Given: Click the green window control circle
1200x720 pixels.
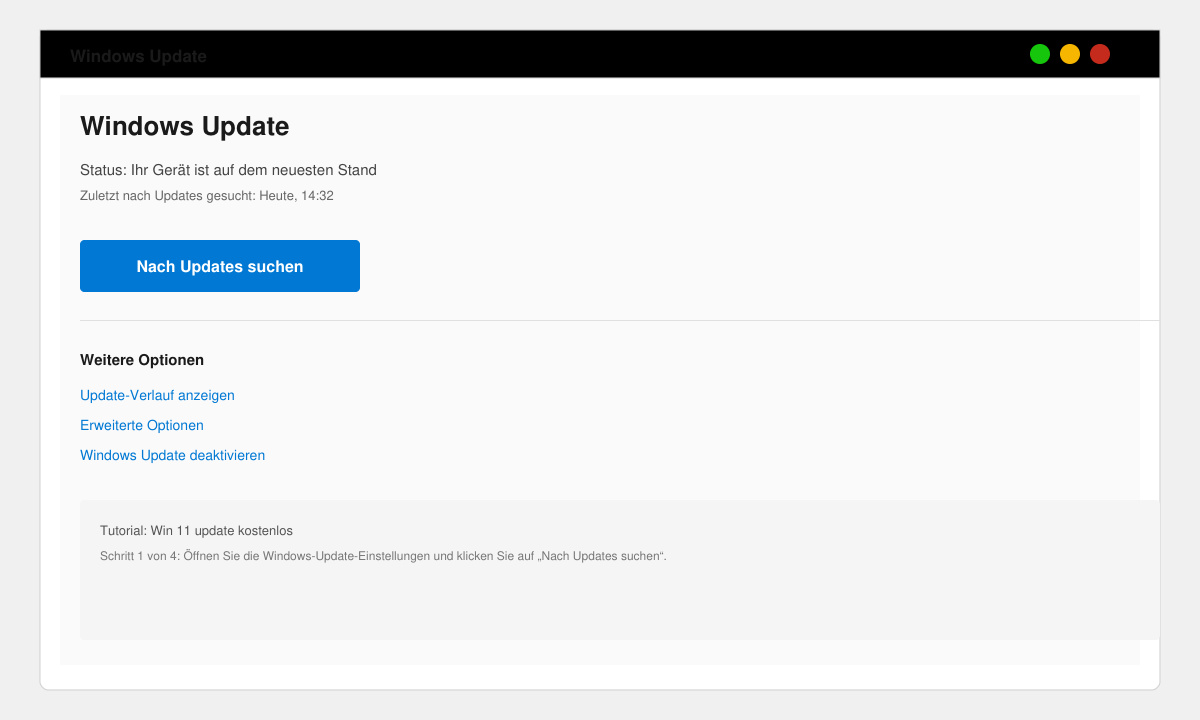Looking at the screenshot, I should tap(1040, 54).
